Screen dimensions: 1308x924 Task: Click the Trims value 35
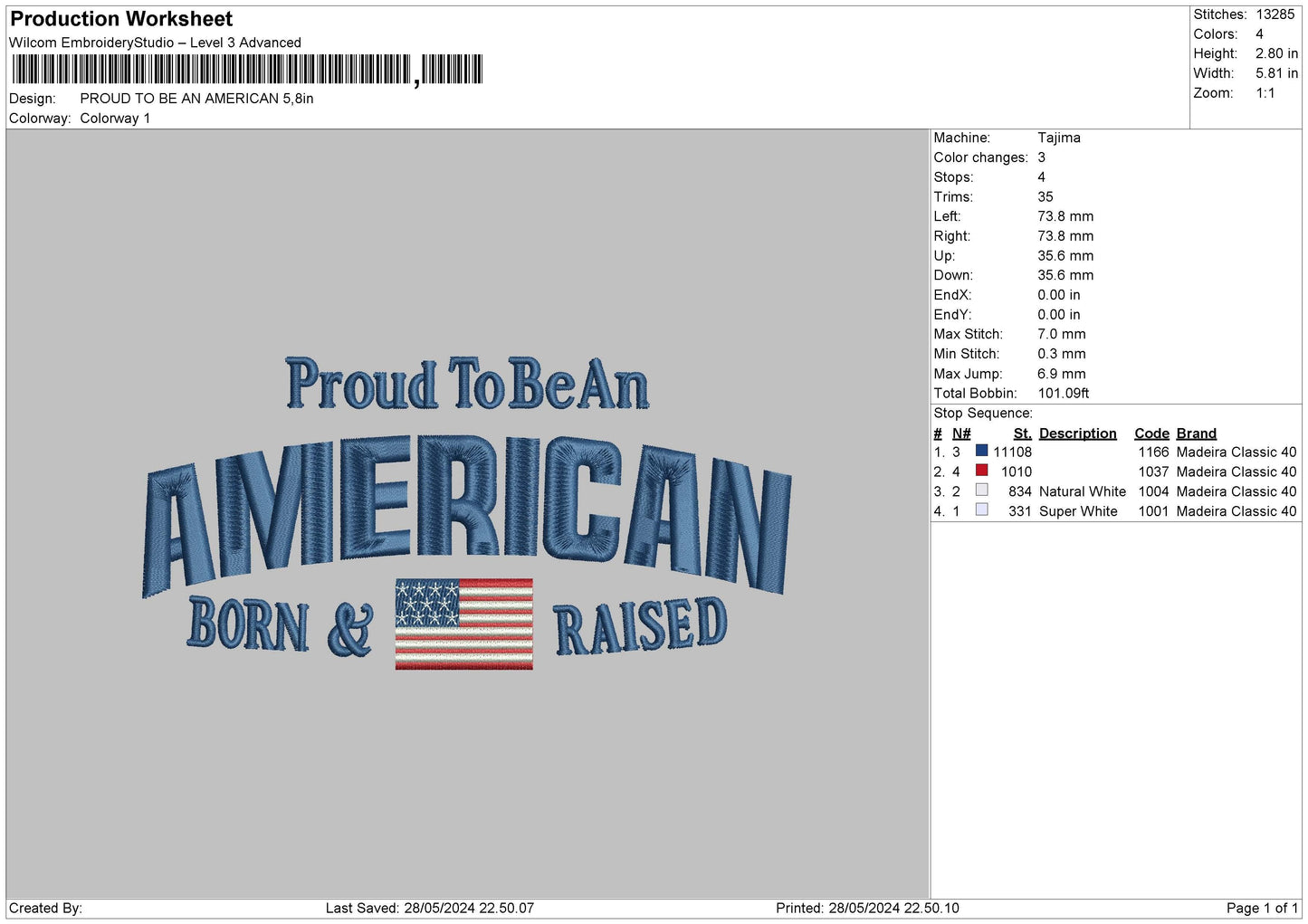(1045, 196)
